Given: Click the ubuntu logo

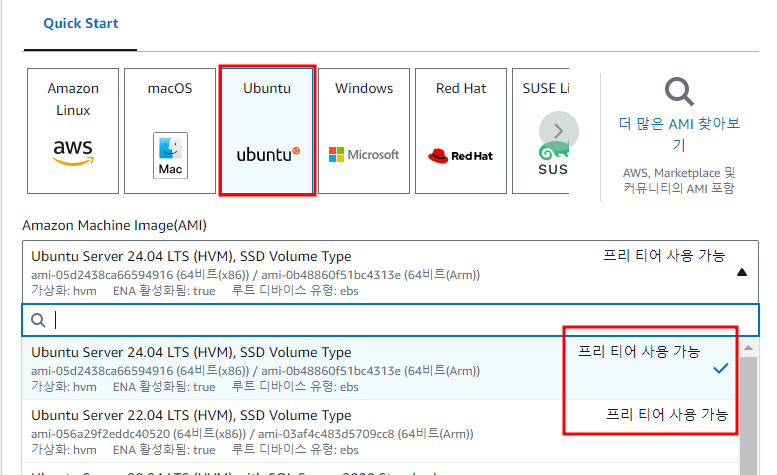Looking at the screenshot, I should coord(268,155).
